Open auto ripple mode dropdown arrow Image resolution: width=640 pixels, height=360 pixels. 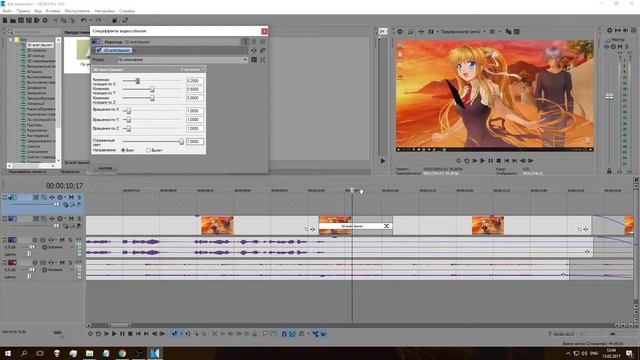click(308, 333)
